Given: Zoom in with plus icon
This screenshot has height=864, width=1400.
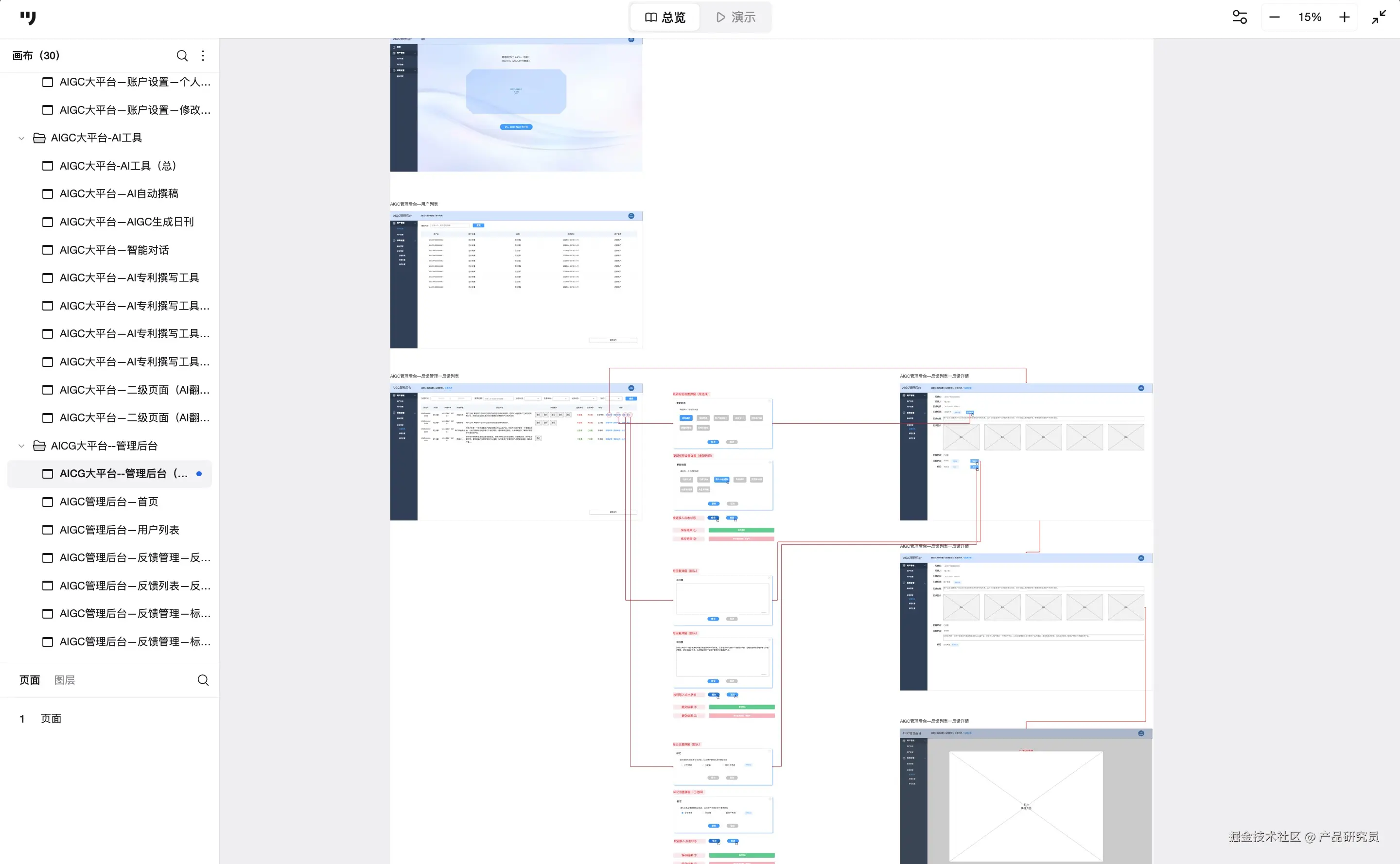Looking at the screenshot, I should click(x=1345, y=17).
